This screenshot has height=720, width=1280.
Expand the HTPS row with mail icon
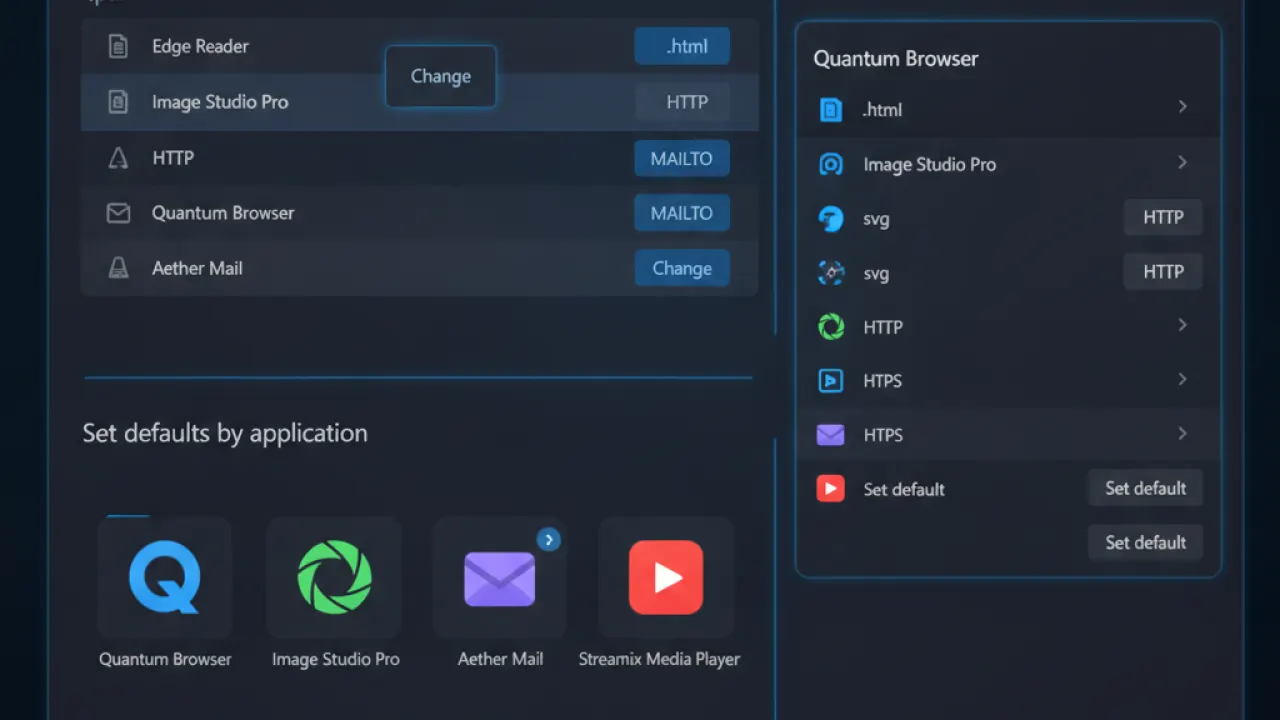click(1183, 433)
